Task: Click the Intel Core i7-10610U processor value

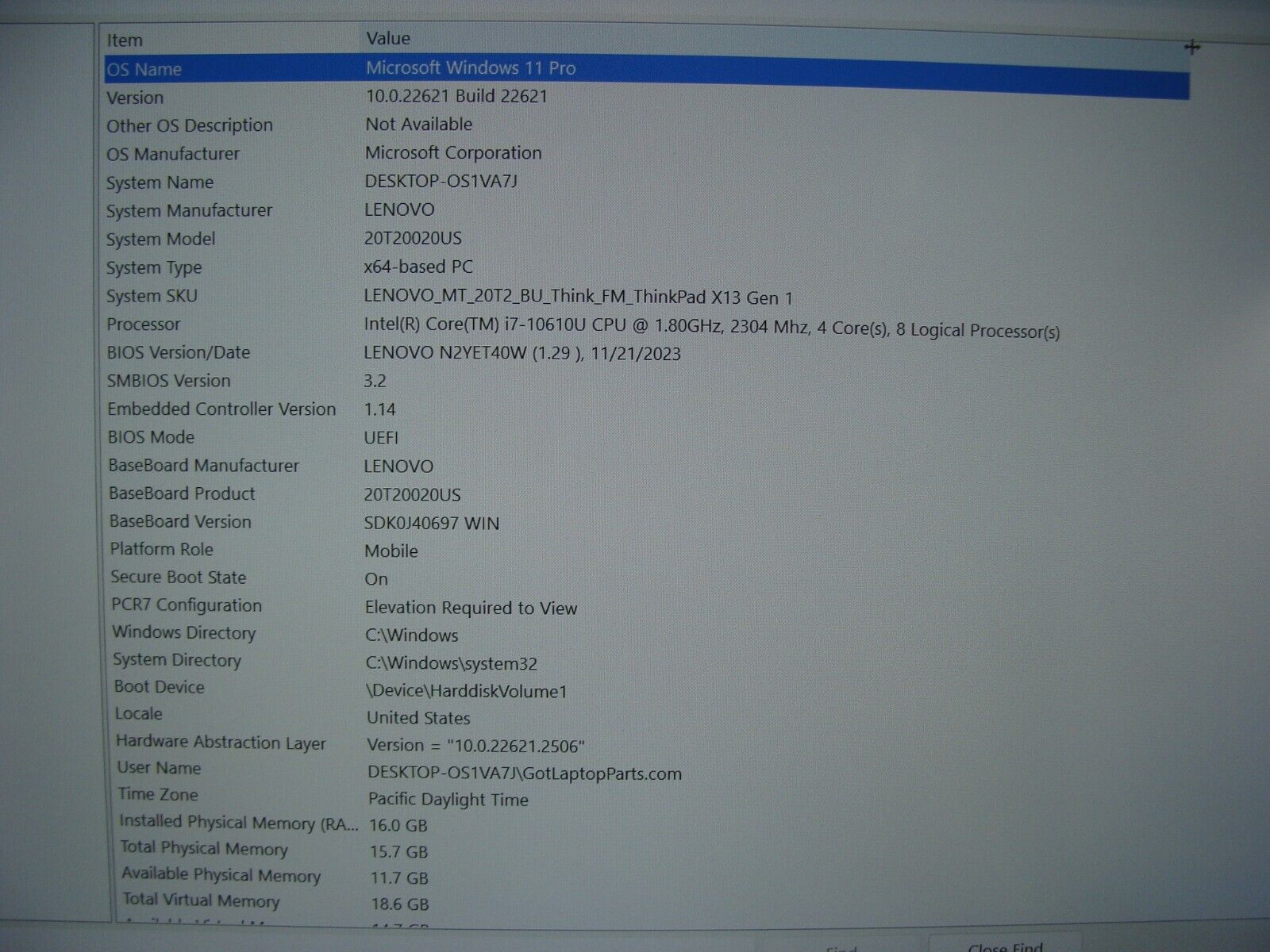Action: 711,328
